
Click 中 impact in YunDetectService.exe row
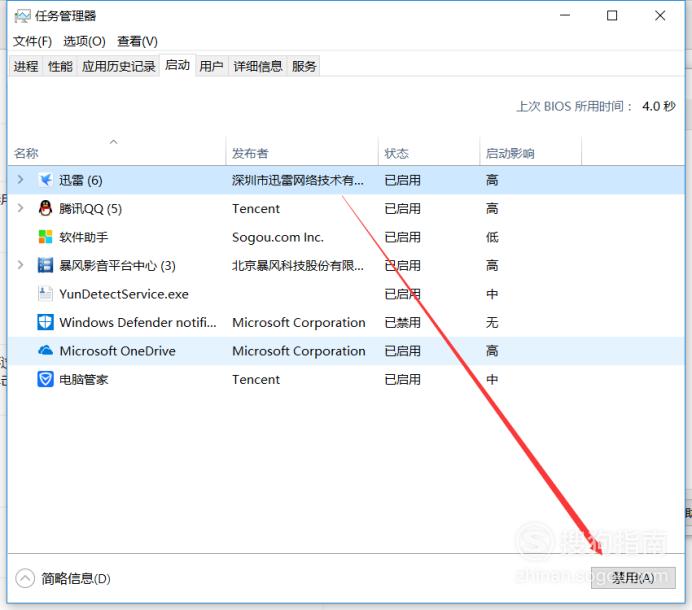coord(492,294)
